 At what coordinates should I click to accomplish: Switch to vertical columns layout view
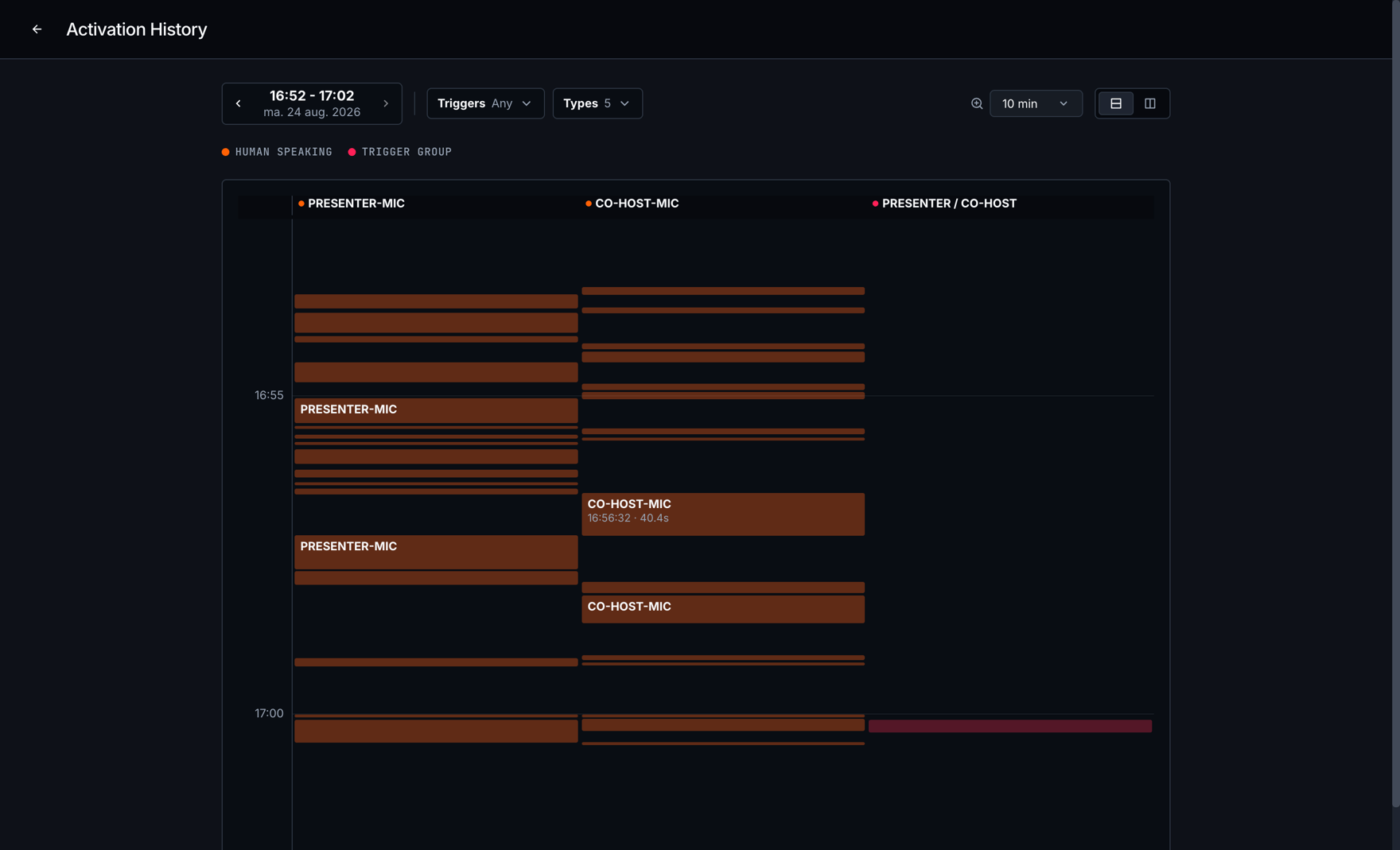coord(1149,103)
